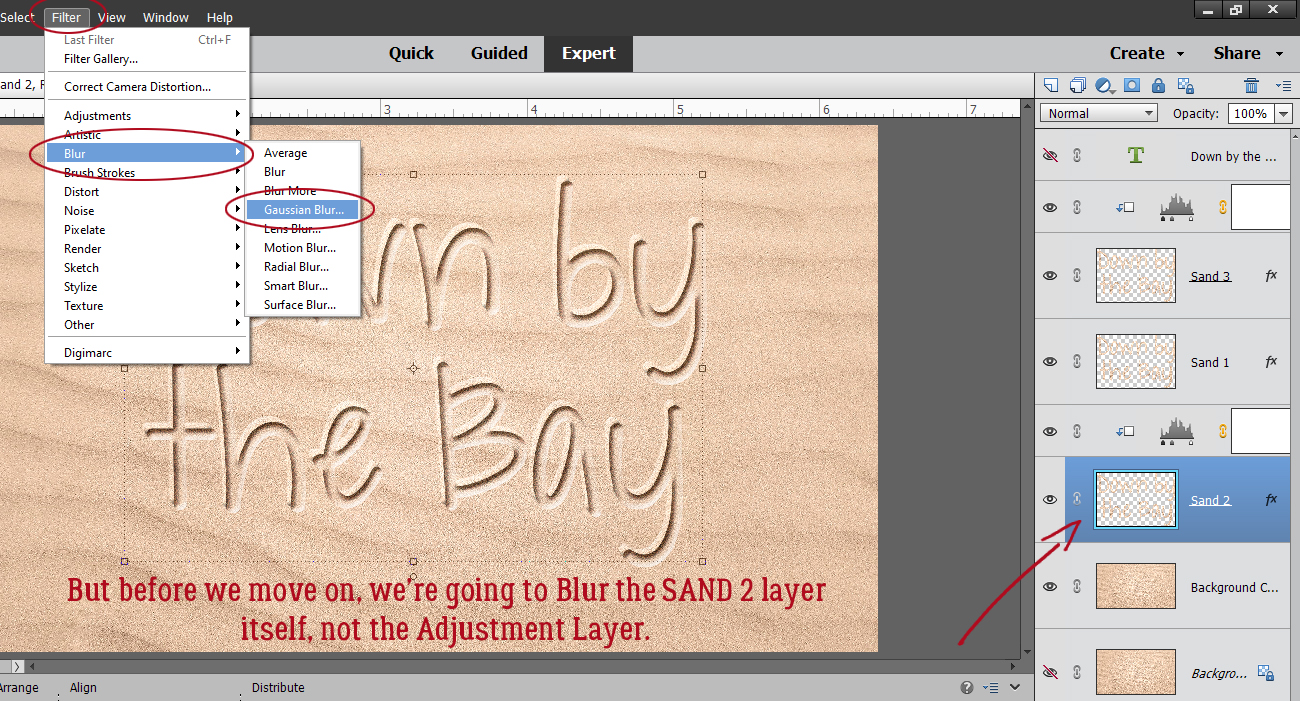The image size is (1300, 701).
Task: Open the new fill or adjustment layer icon
Action: [1105, 85]
